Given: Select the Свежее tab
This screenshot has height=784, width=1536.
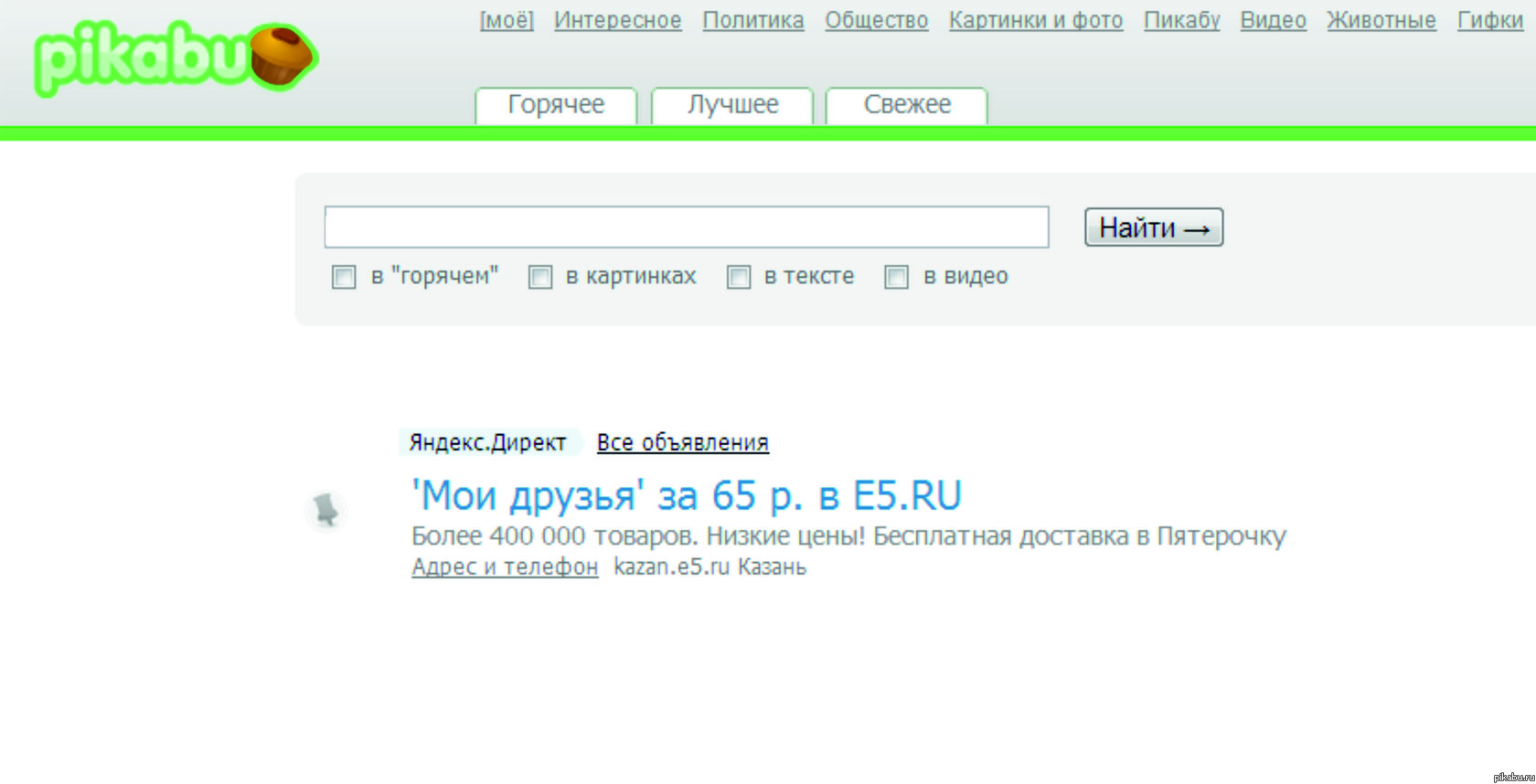Looking at the screenshot, I should pyautogui.click(x=907, y=105).
